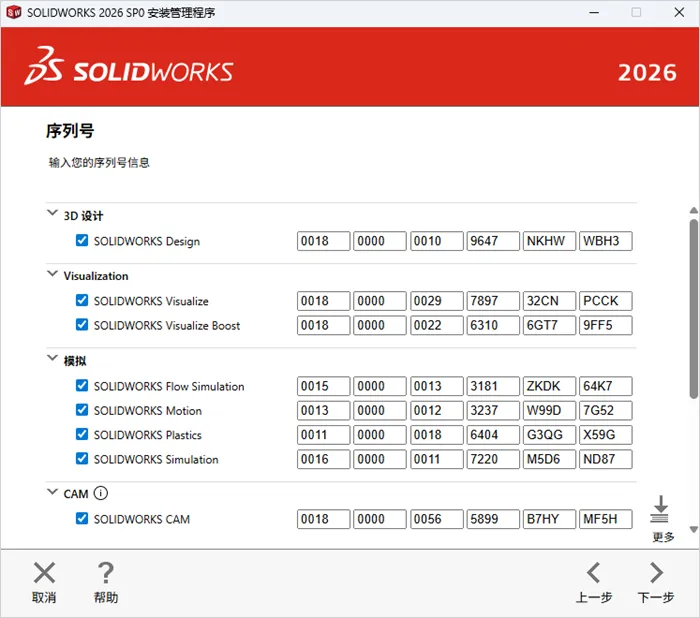Click Flow Simulation field containing 64K7
The width and height of the screenshot is (700, 618).
pos(606,386)
